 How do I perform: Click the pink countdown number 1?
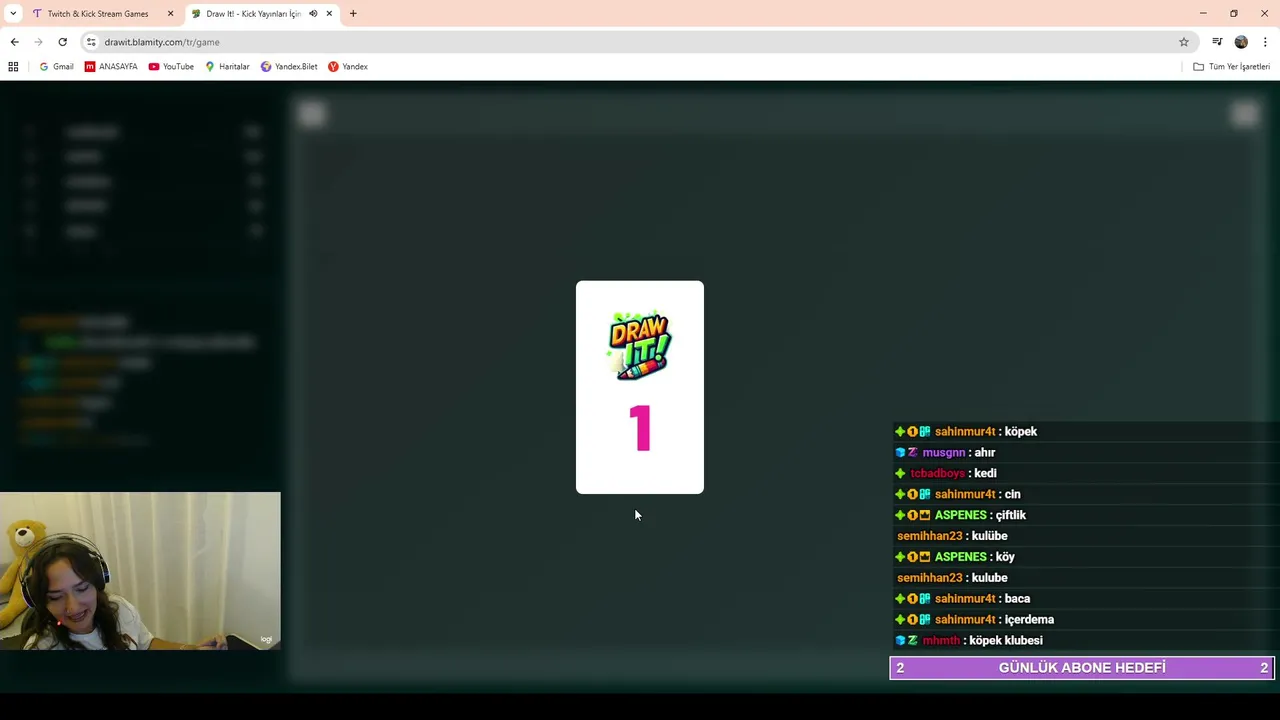click(640, 429)
